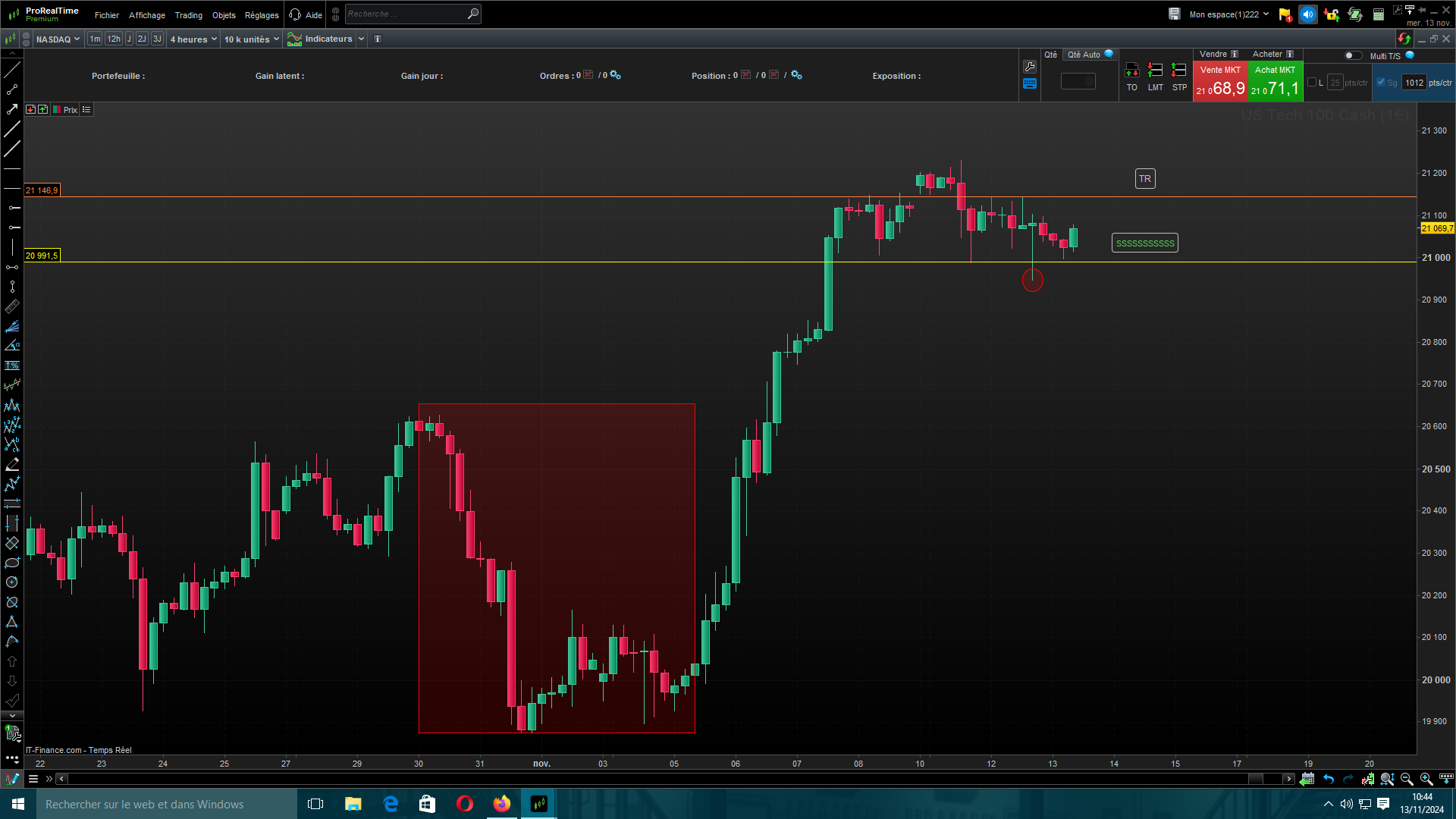This screenshot has width=1456, height=819.
Task: Expand the 4 heures timeframe dropdown
Action: pos(193,39)
